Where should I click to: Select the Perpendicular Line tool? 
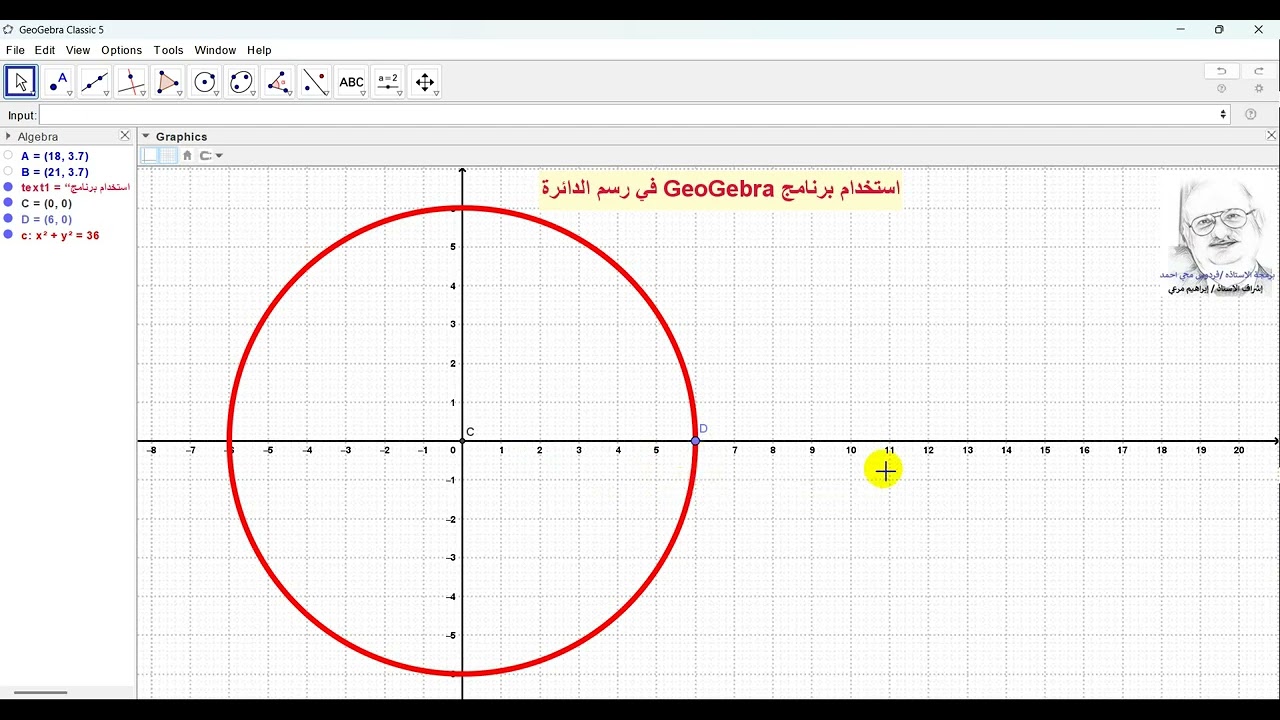click(131, 82)
